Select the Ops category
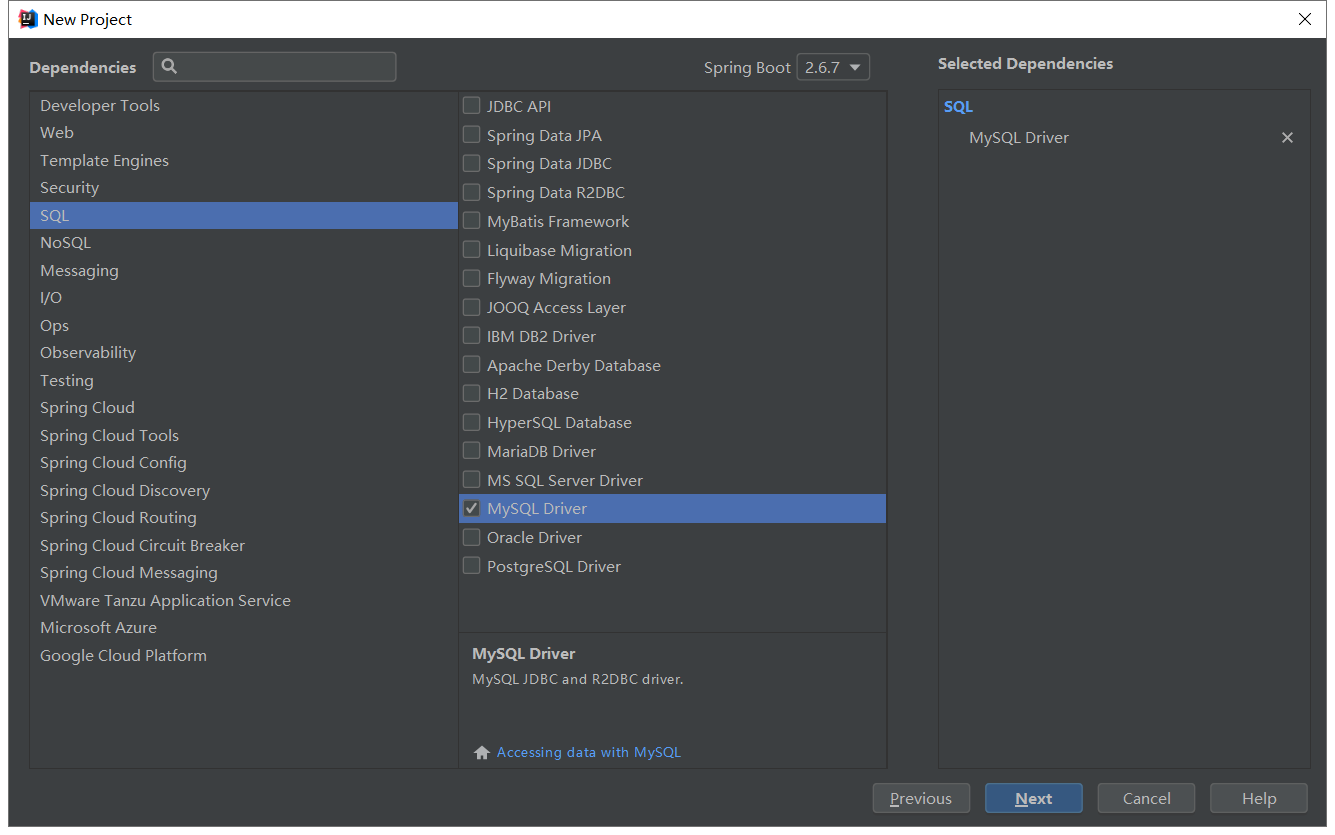The height and width of the screenshot is (835, 1335). (244, 325)
